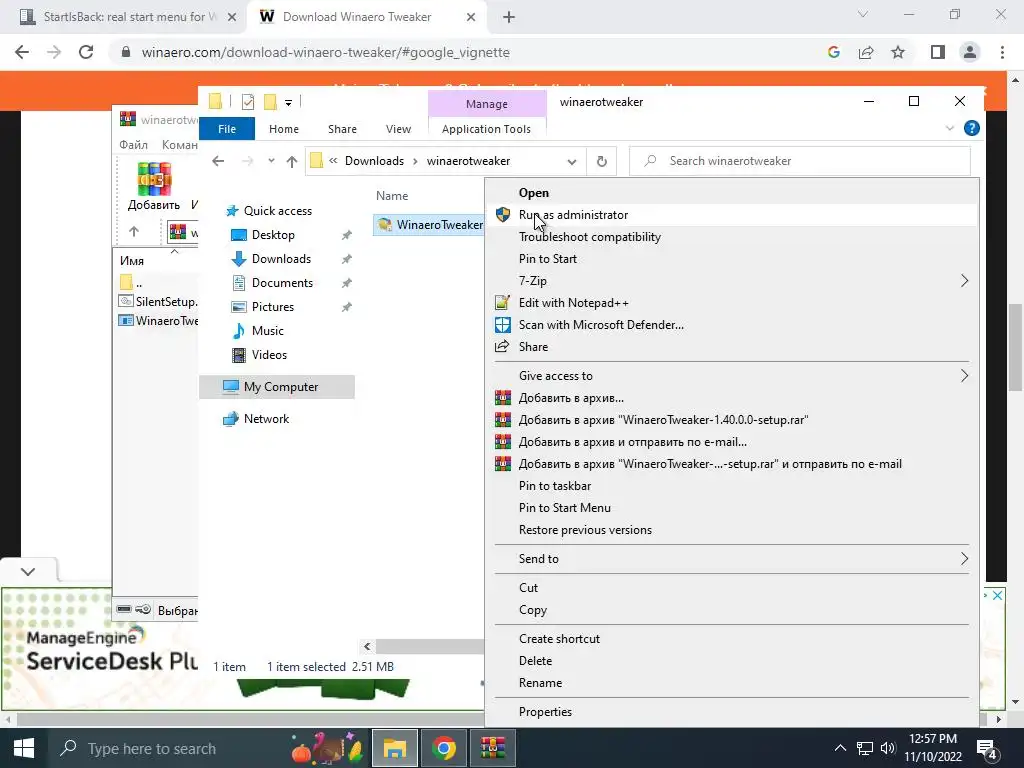
Task: Expand the 7-Zip submenu
Action: 731,281
